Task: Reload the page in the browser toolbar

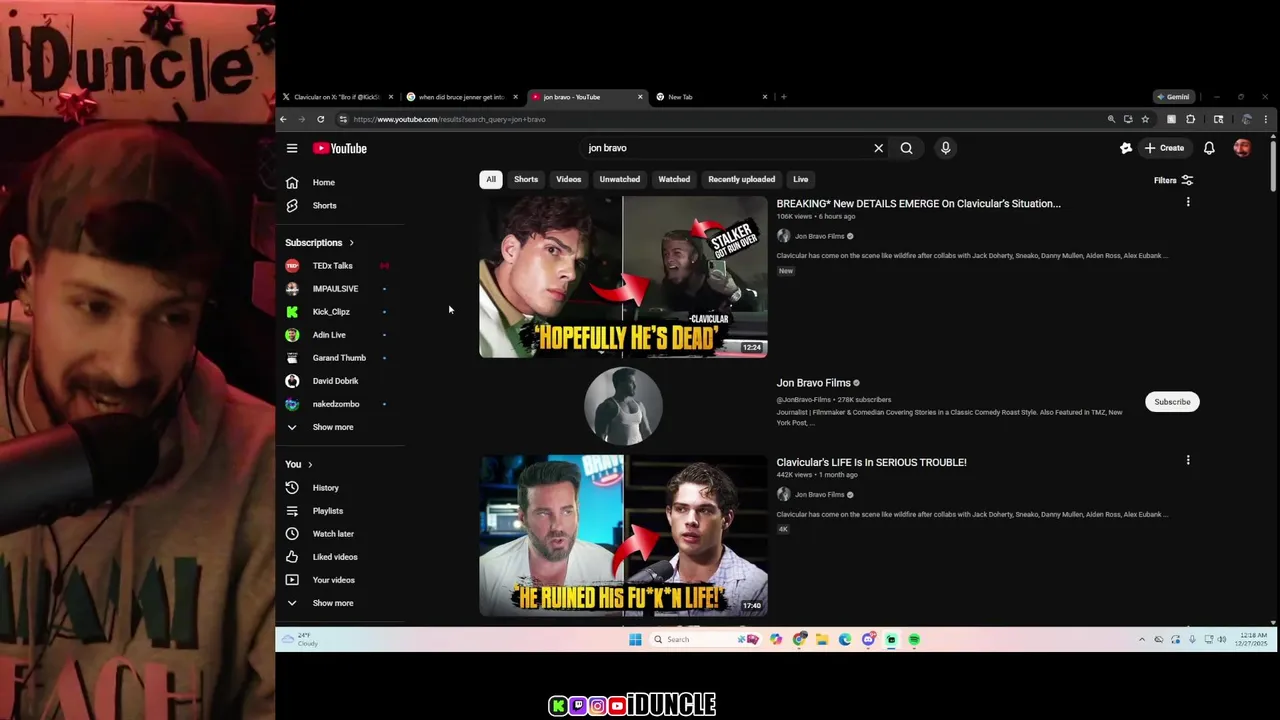Action: tap(320, 119)
